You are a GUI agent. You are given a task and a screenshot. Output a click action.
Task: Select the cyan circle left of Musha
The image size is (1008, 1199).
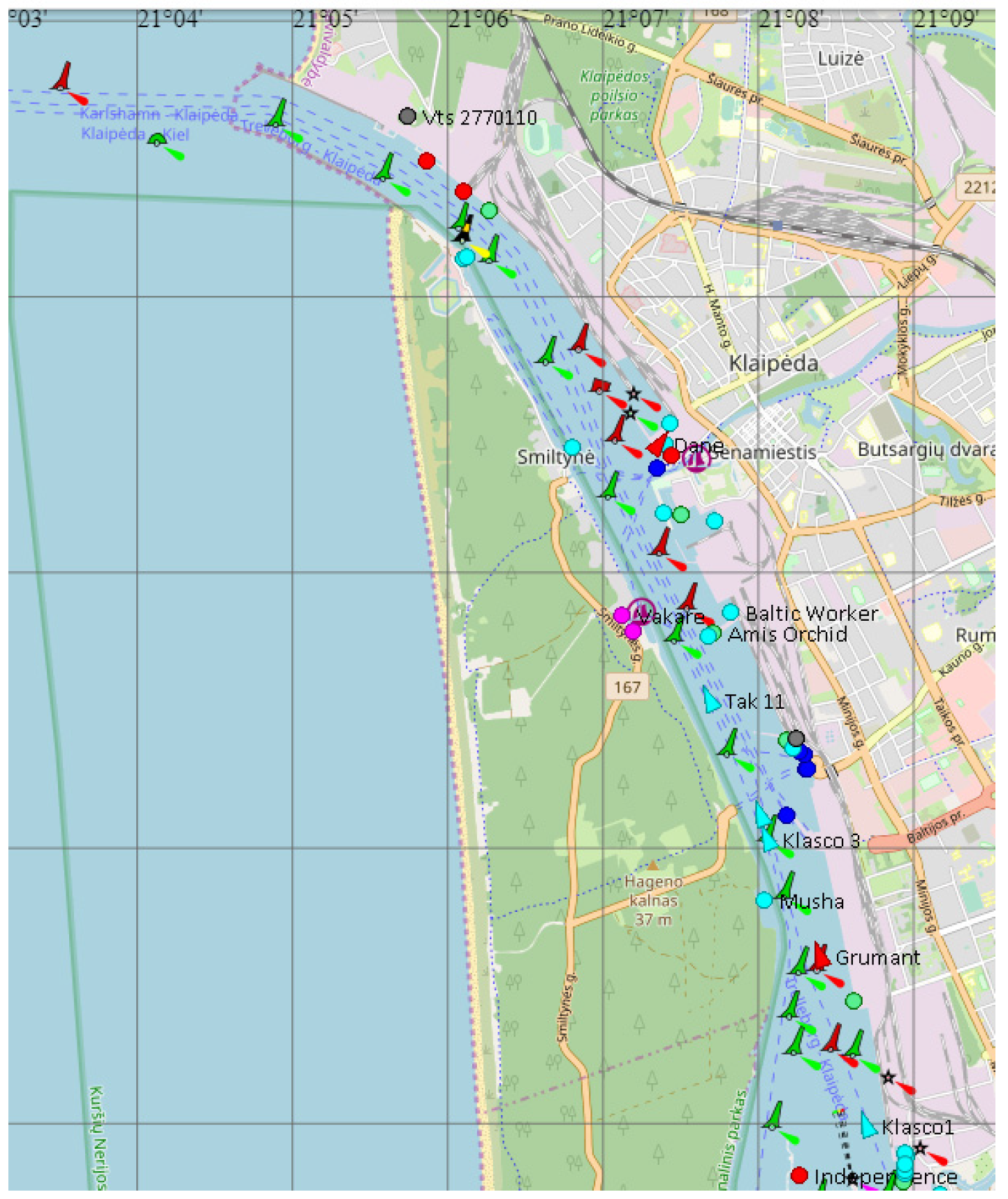764,900
